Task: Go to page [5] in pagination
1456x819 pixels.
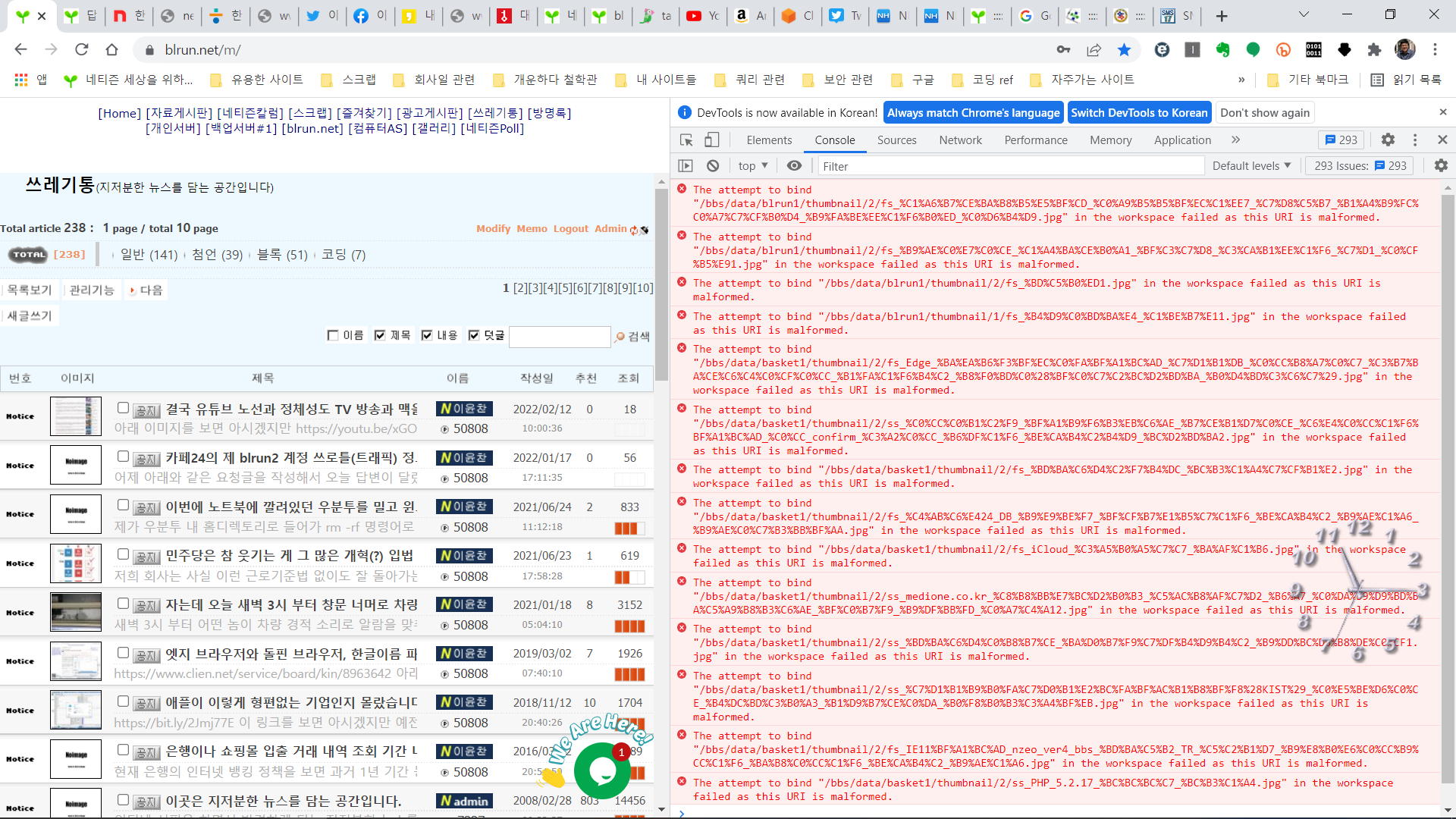Action: (x=566, y=287)
